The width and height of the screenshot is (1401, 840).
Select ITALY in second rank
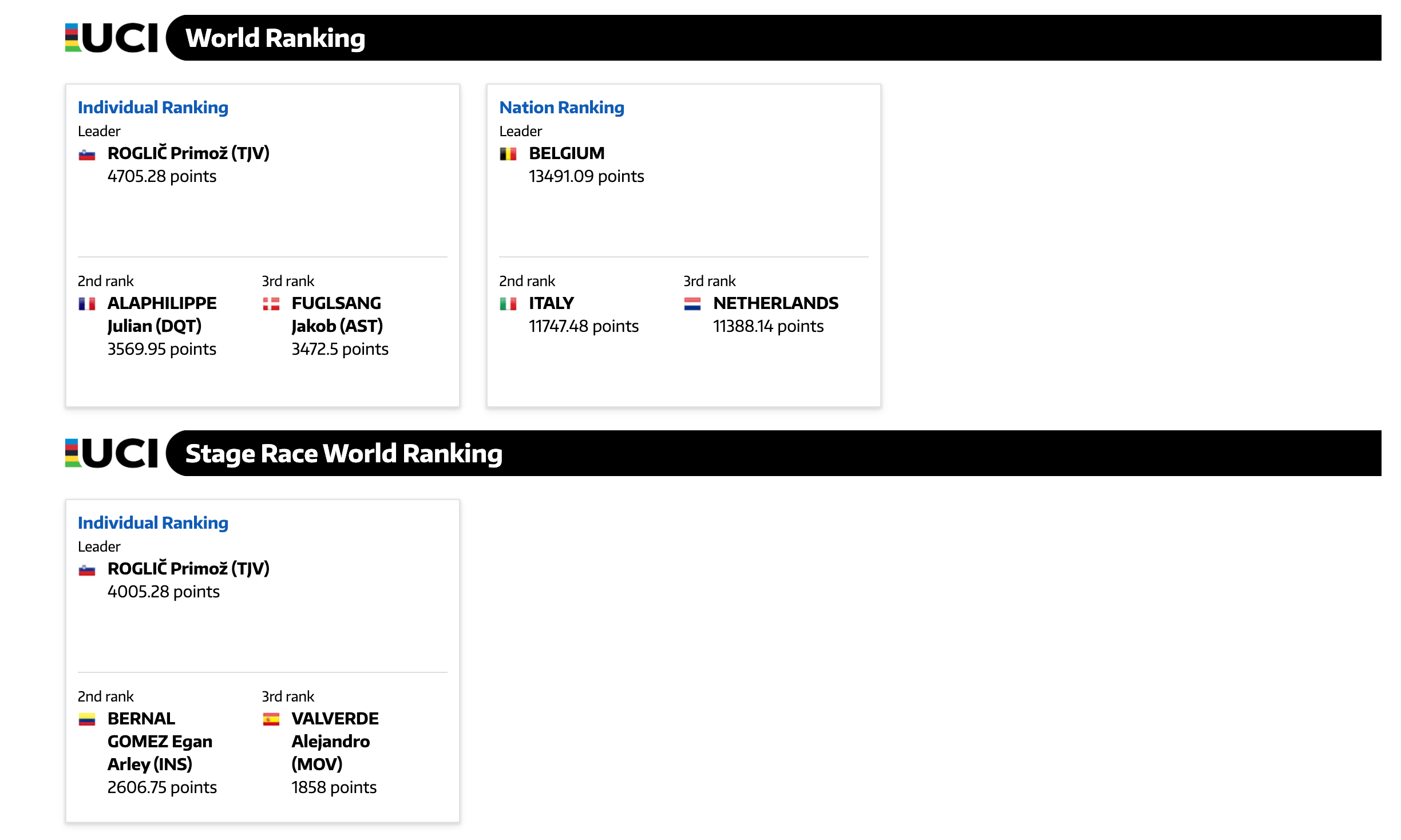(x=551, y=303)
